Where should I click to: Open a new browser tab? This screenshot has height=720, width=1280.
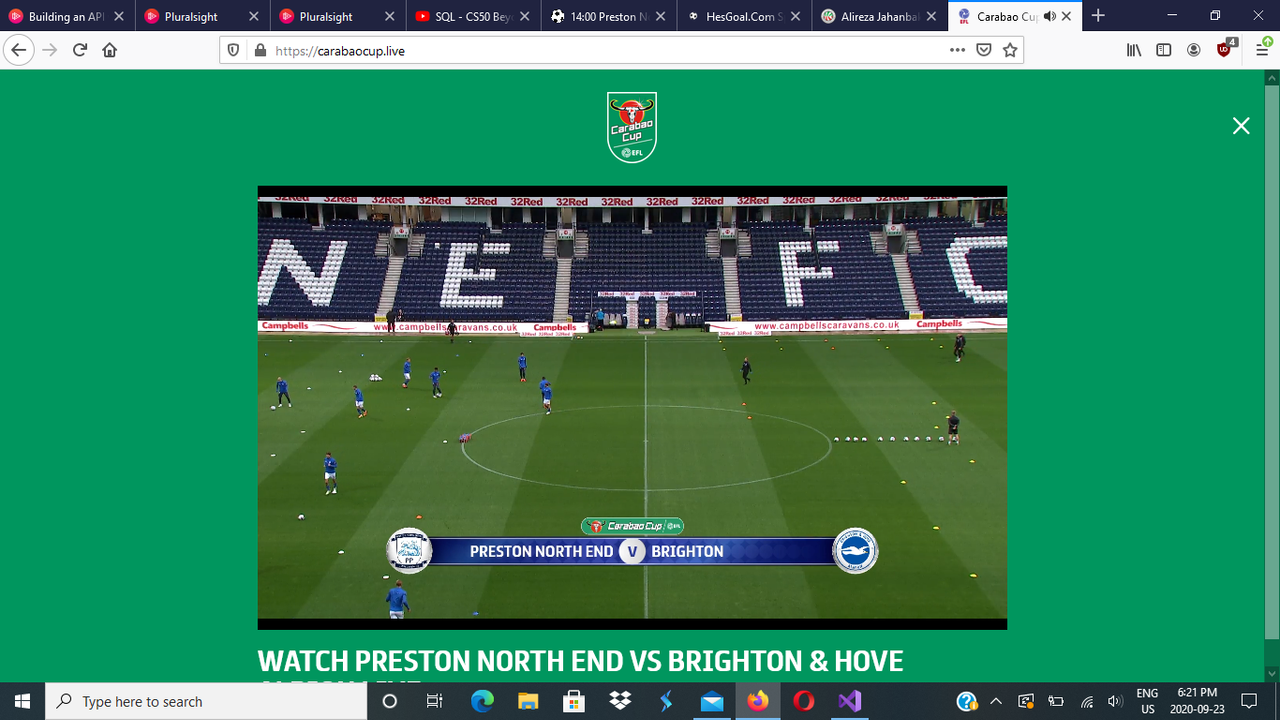(x=1098, y=16)
